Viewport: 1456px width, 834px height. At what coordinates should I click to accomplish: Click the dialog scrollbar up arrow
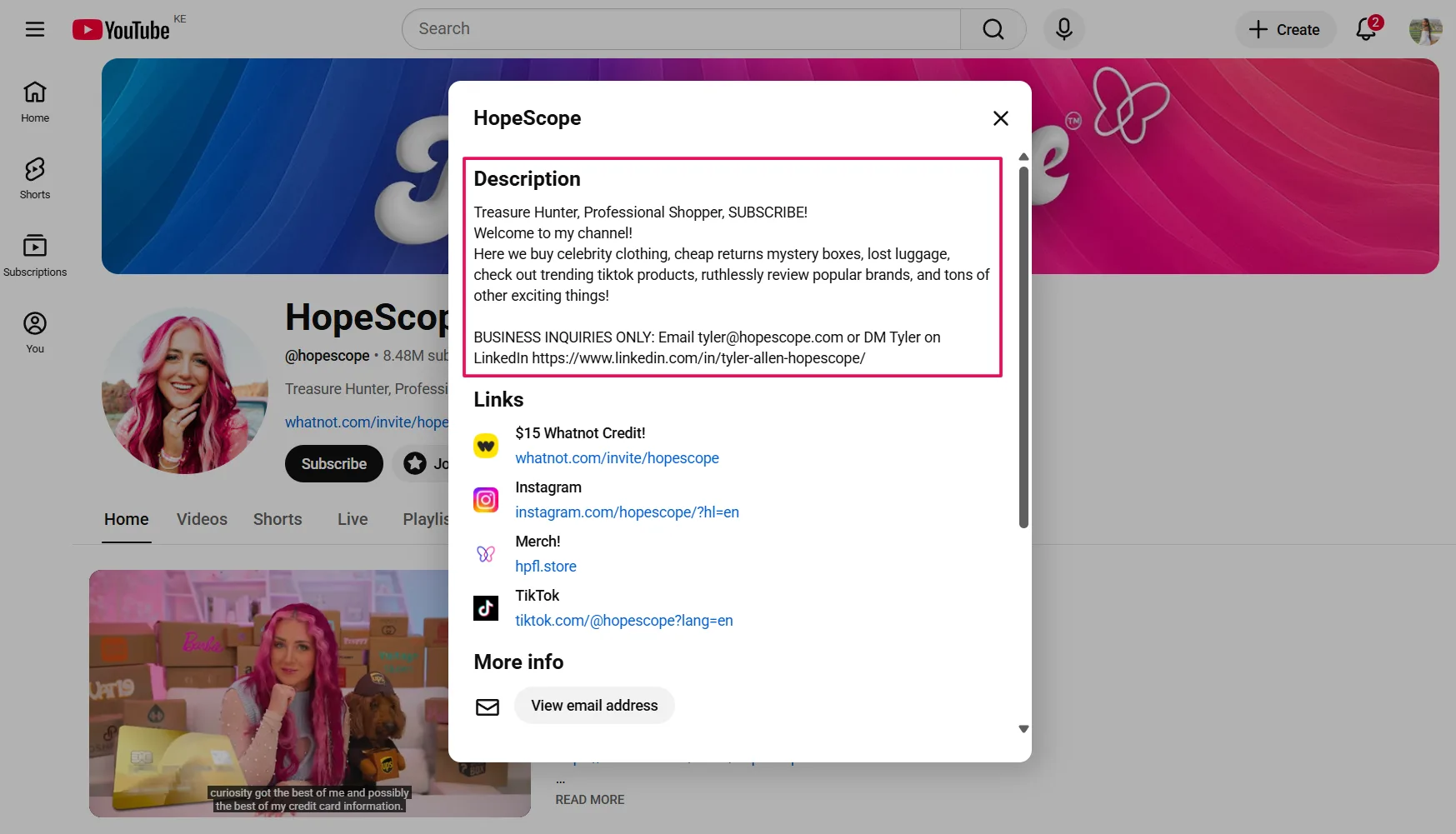click(x=1023, y=157)
